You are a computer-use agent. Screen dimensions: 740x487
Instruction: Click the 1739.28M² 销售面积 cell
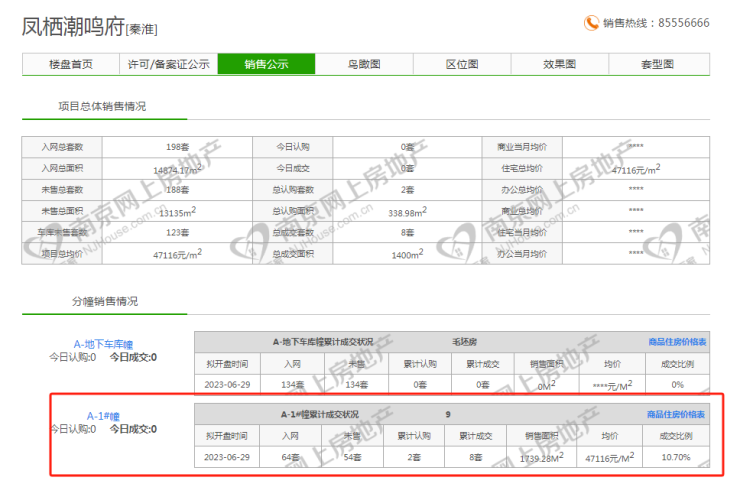coord(541,458)
